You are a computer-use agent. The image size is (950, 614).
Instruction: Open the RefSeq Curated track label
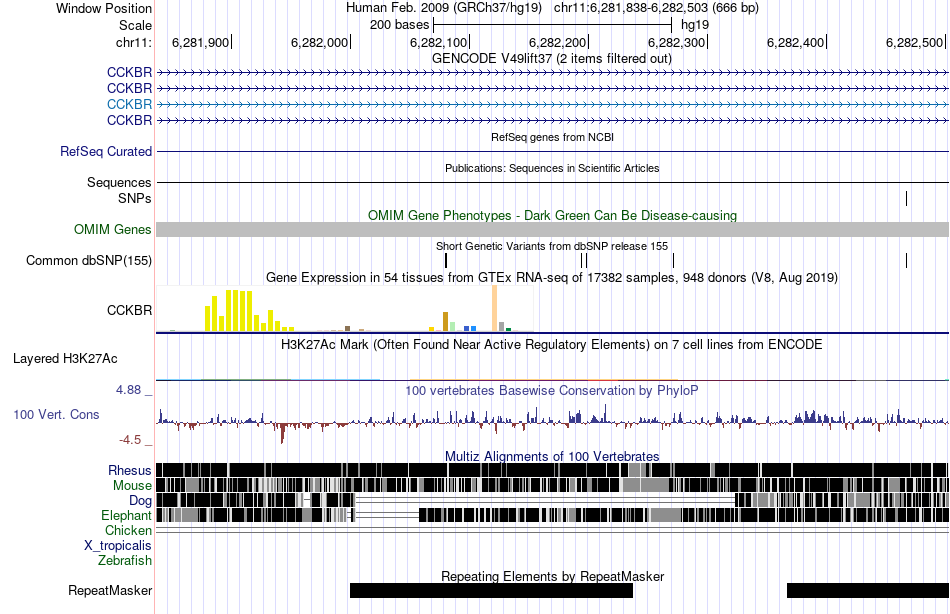106,152
